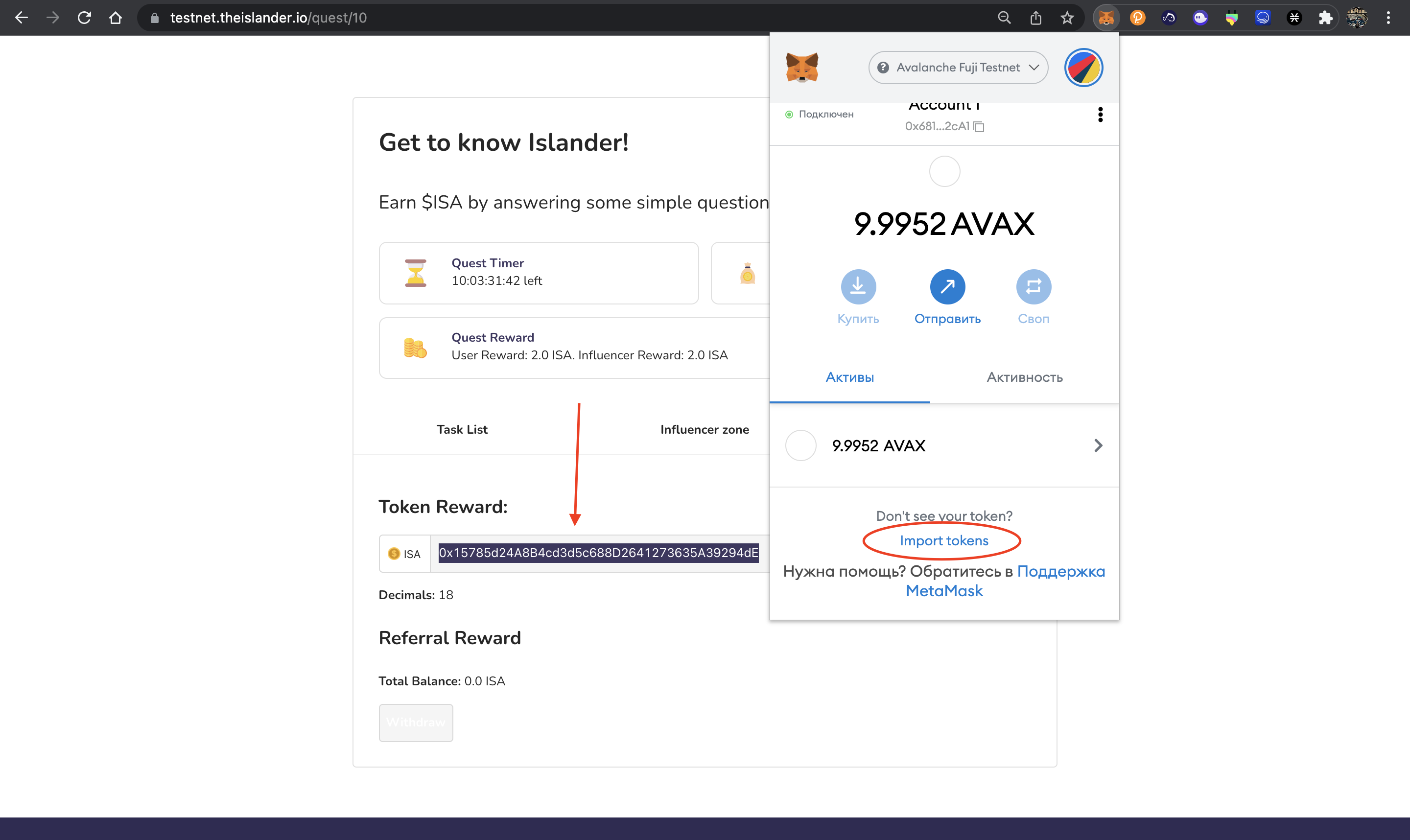Copy account address with copy icon
The height and width of the screenshot is (840, 1410).
979,127
